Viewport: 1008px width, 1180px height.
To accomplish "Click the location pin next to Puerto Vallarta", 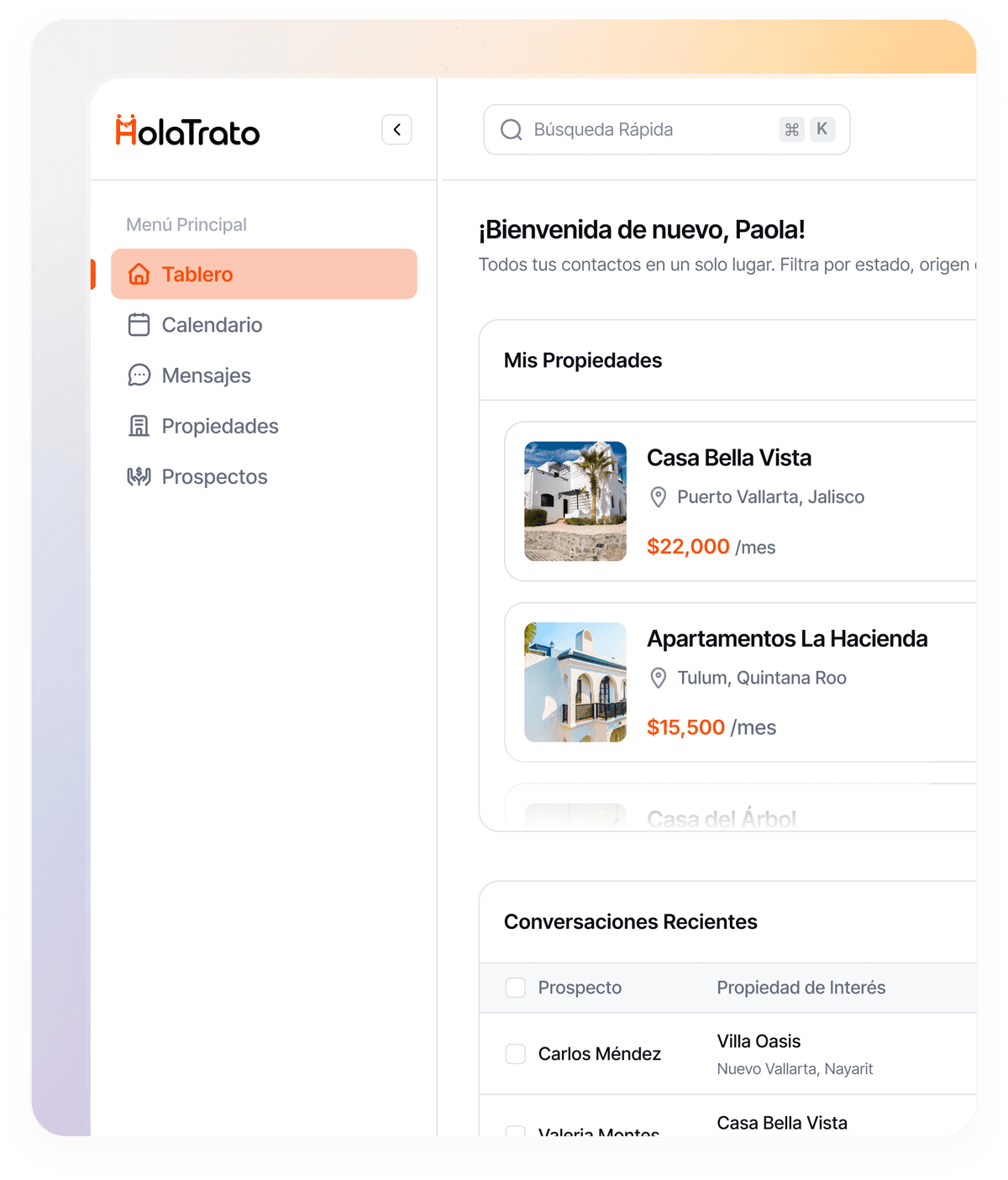I will pos(659,496).
